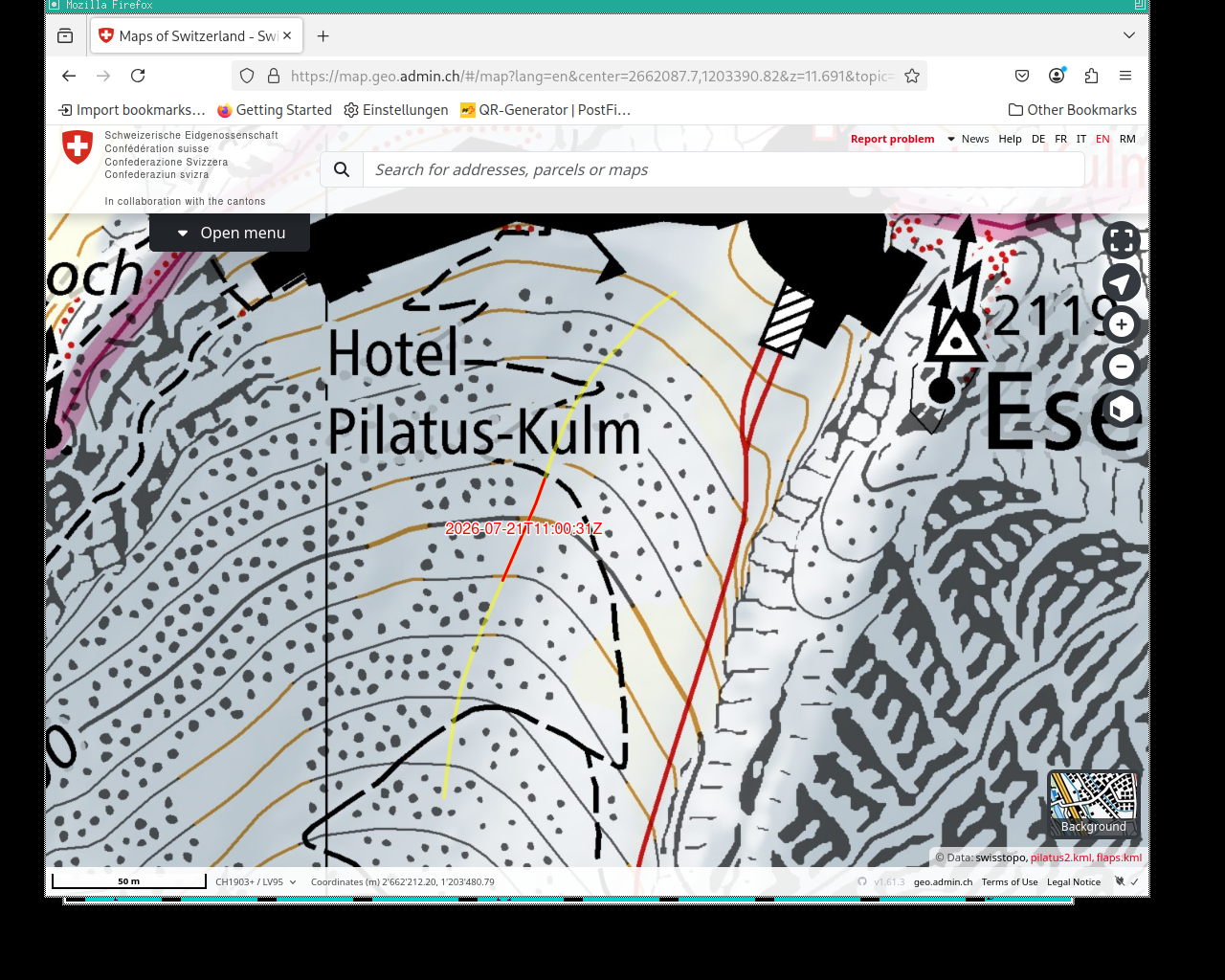
Task: Open the QR-Generator PostFinance bookmark
Action: pyautogui.click(x=546, y=110)
